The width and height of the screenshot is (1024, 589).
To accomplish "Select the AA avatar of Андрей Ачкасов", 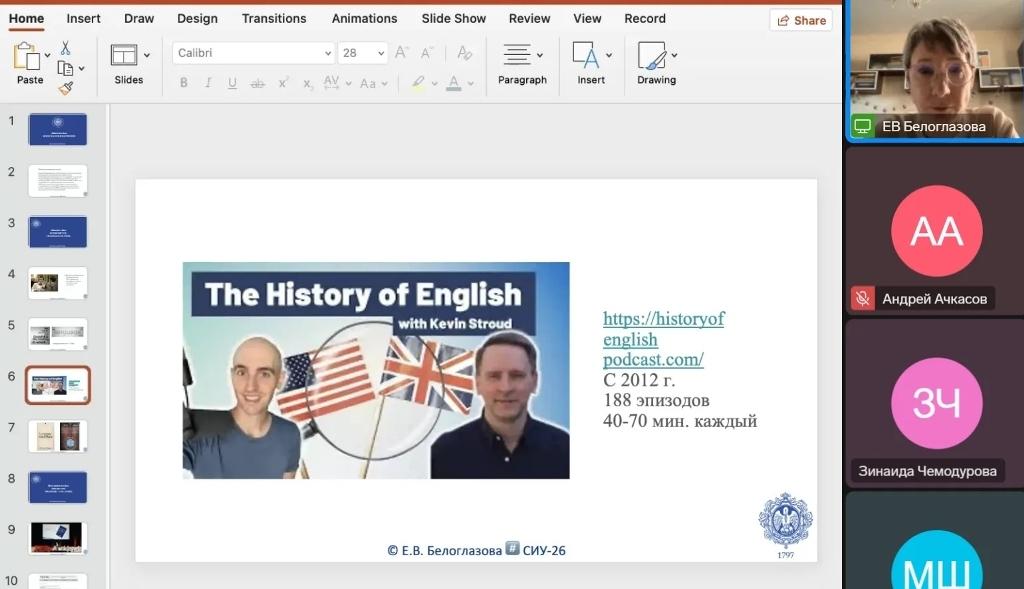I will pyautogui.click(x=936, y=231).
